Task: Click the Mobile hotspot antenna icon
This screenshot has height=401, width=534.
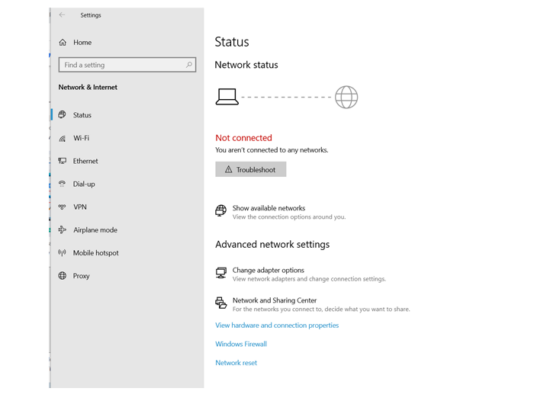Action: [62, 252]
